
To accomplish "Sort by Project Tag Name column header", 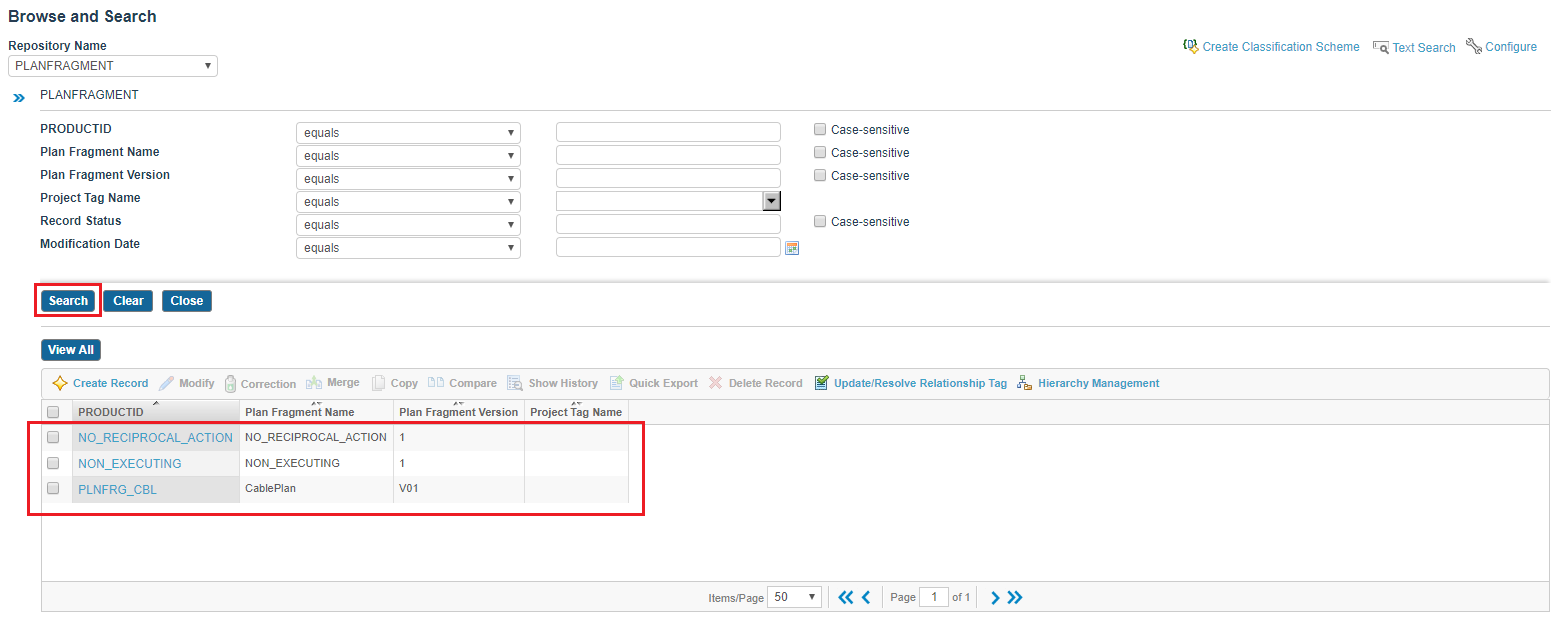I will pyautogui.click(x=576, y=412).
